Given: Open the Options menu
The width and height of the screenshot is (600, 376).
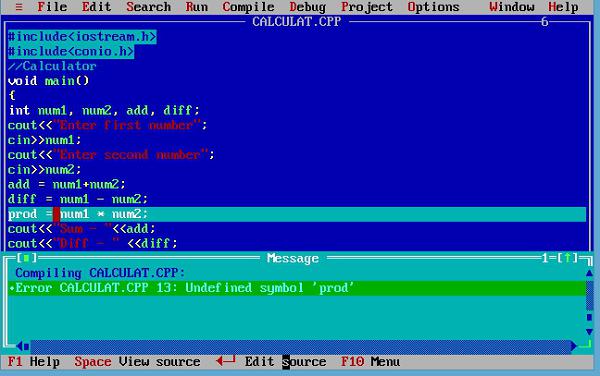Looking at the screenshot, I should point(433,7).
